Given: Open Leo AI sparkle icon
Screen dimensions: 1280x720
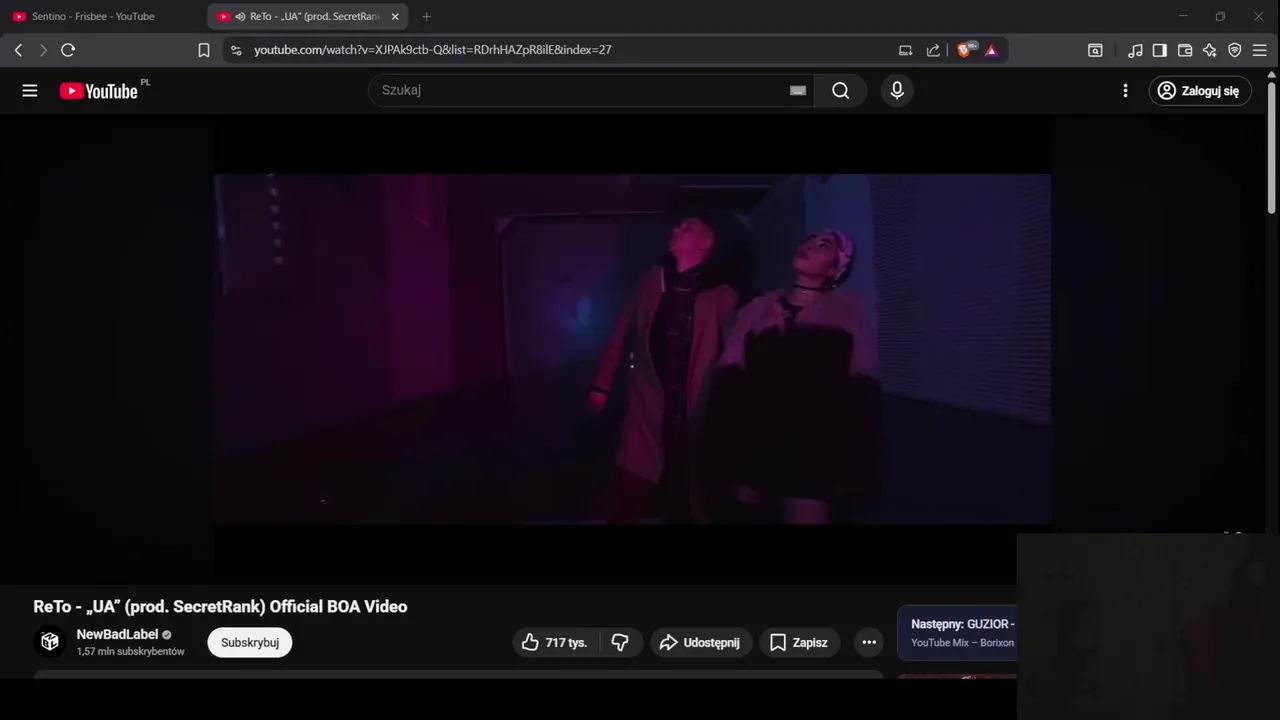Looking at the screenshot, I should (1210, 50).
